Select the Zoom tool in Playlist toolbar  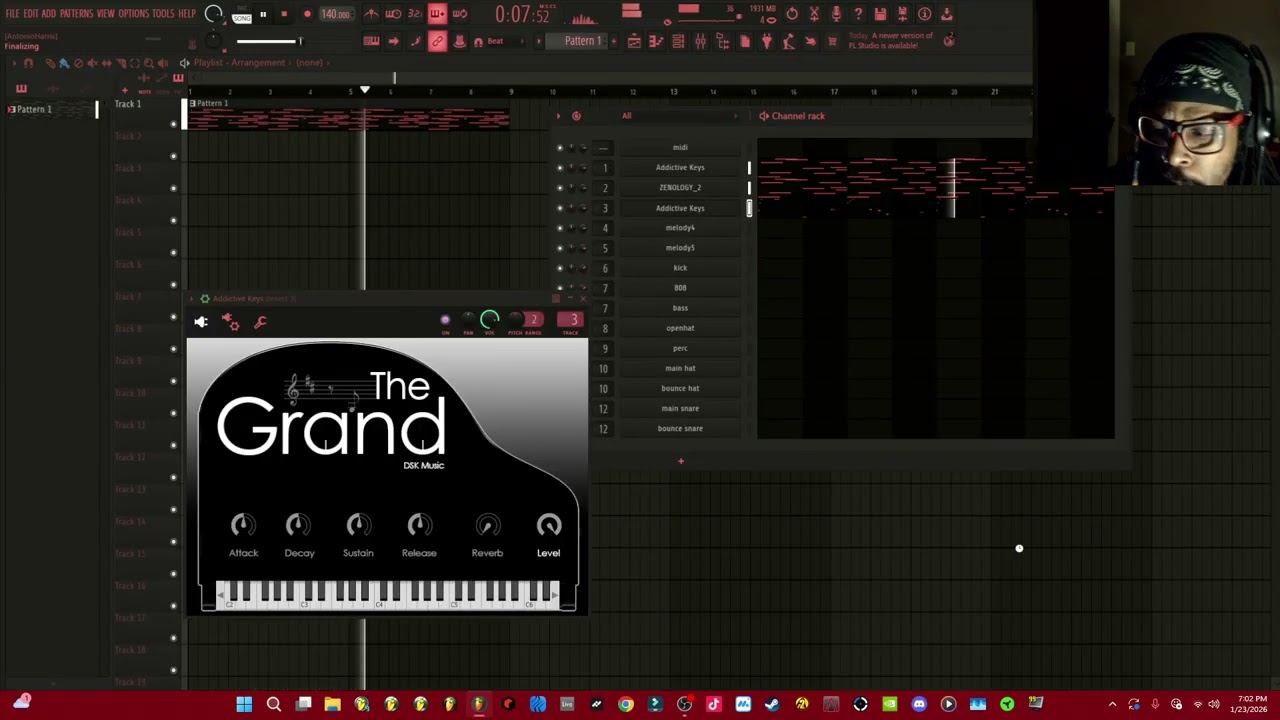tap(149, 63)
